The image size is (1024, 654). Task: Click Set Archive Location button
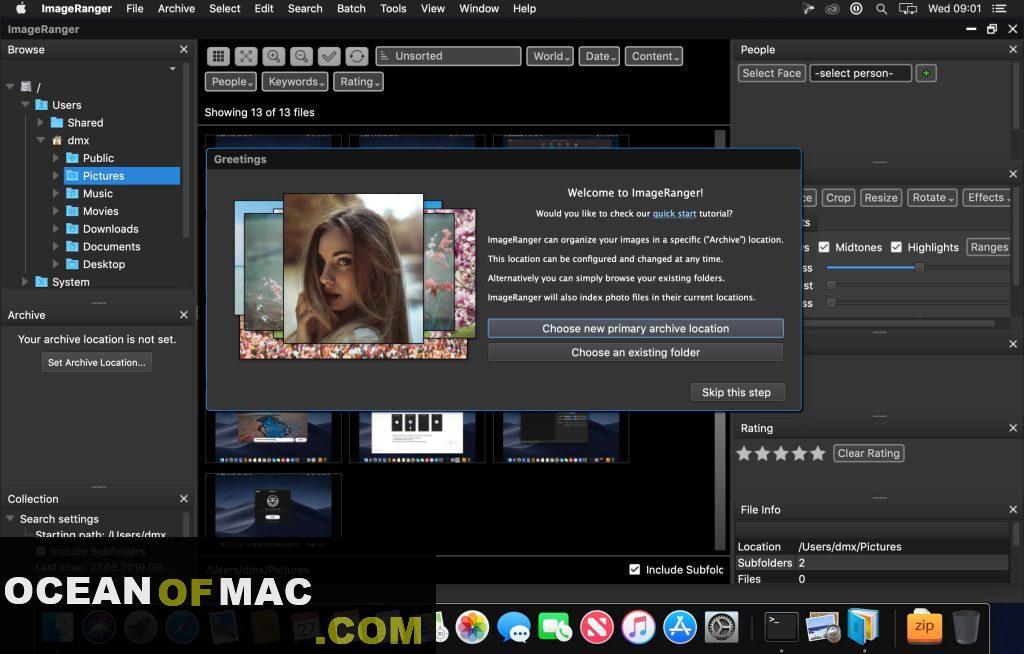[97, 363]
